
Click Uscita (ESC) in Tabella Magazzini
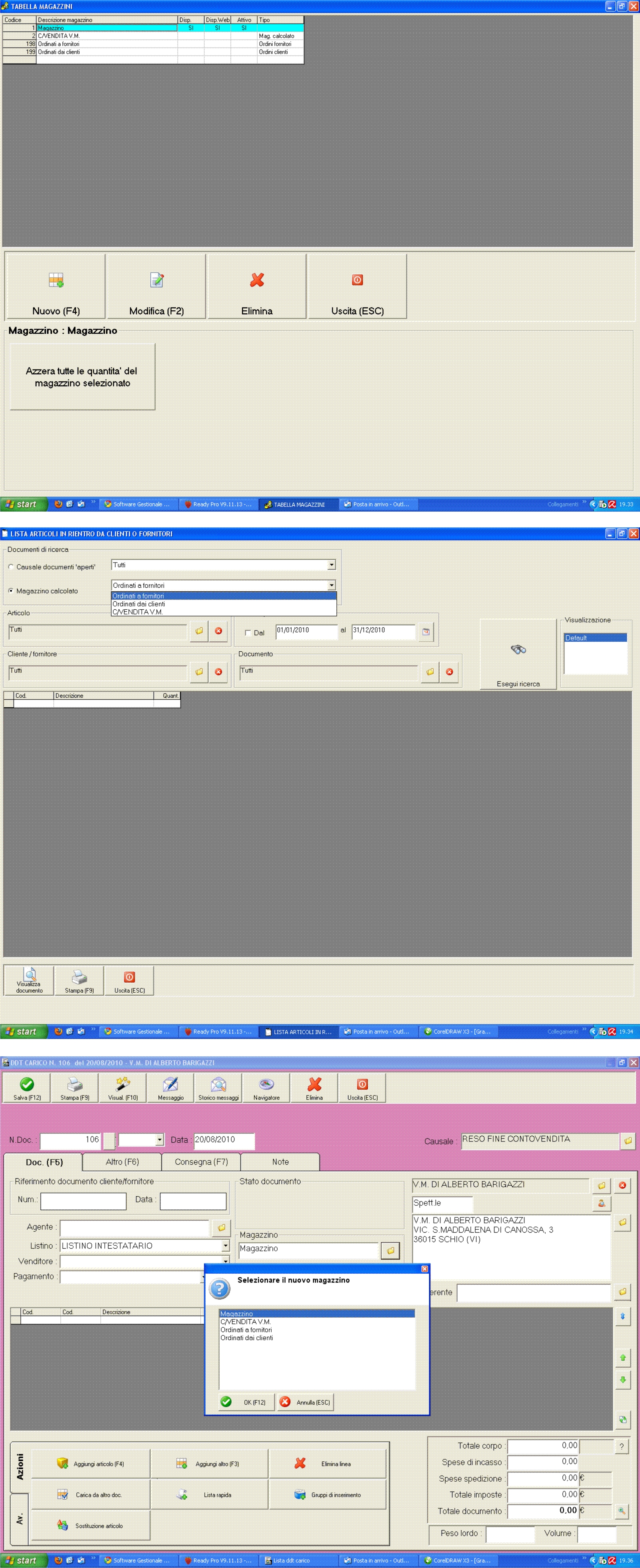click(x=358, y=286)
